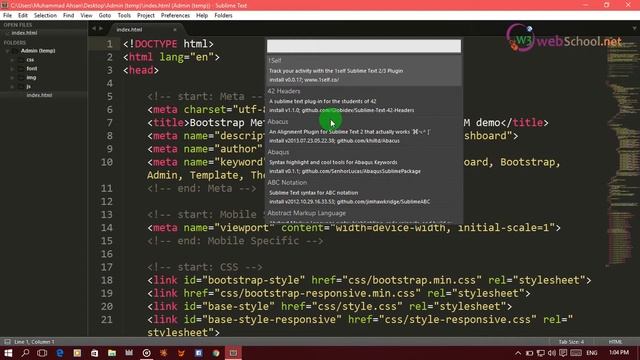Choose the Abaqus package entry
Viewport: 640px width, 360px height.
pos(364,162)
